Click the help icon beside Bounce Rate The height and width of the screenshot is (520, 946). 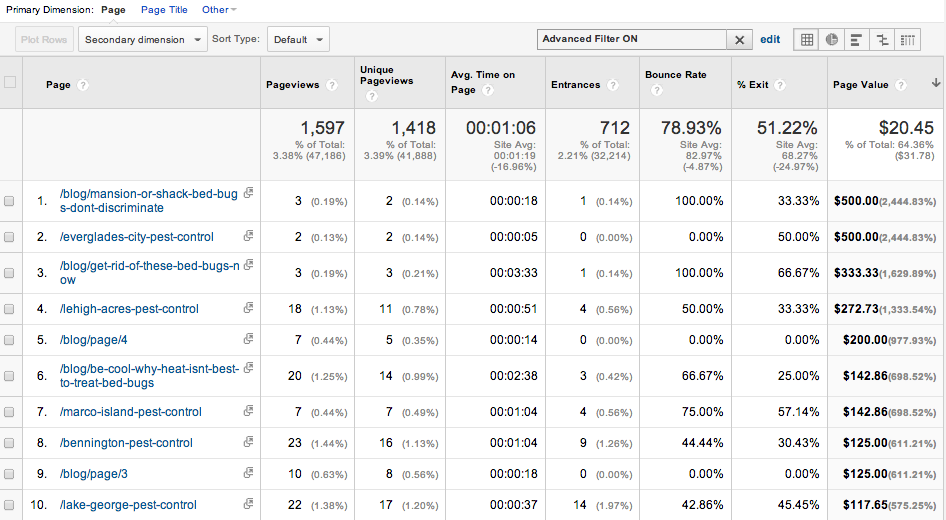pos(656,91)
